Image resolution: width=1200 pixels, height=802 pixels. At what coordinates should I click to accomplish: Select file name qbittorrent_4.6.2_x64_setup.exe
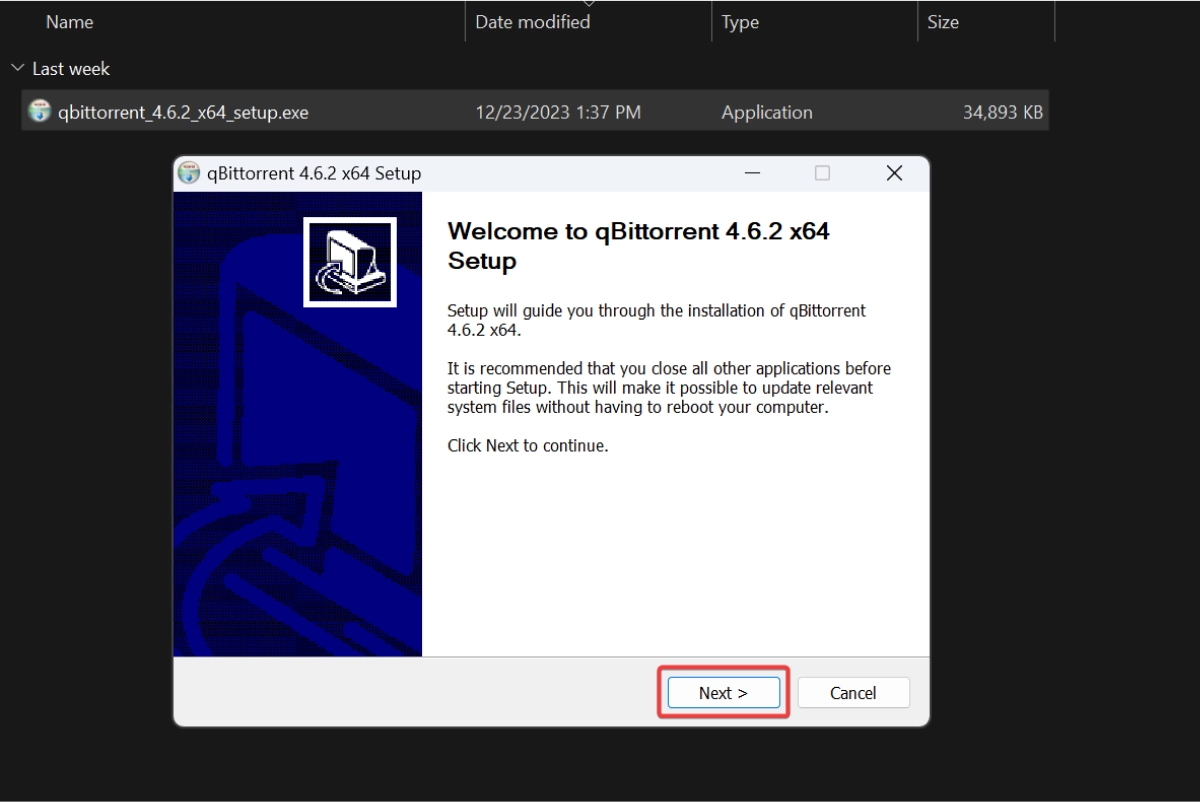(x=183, y=112)
